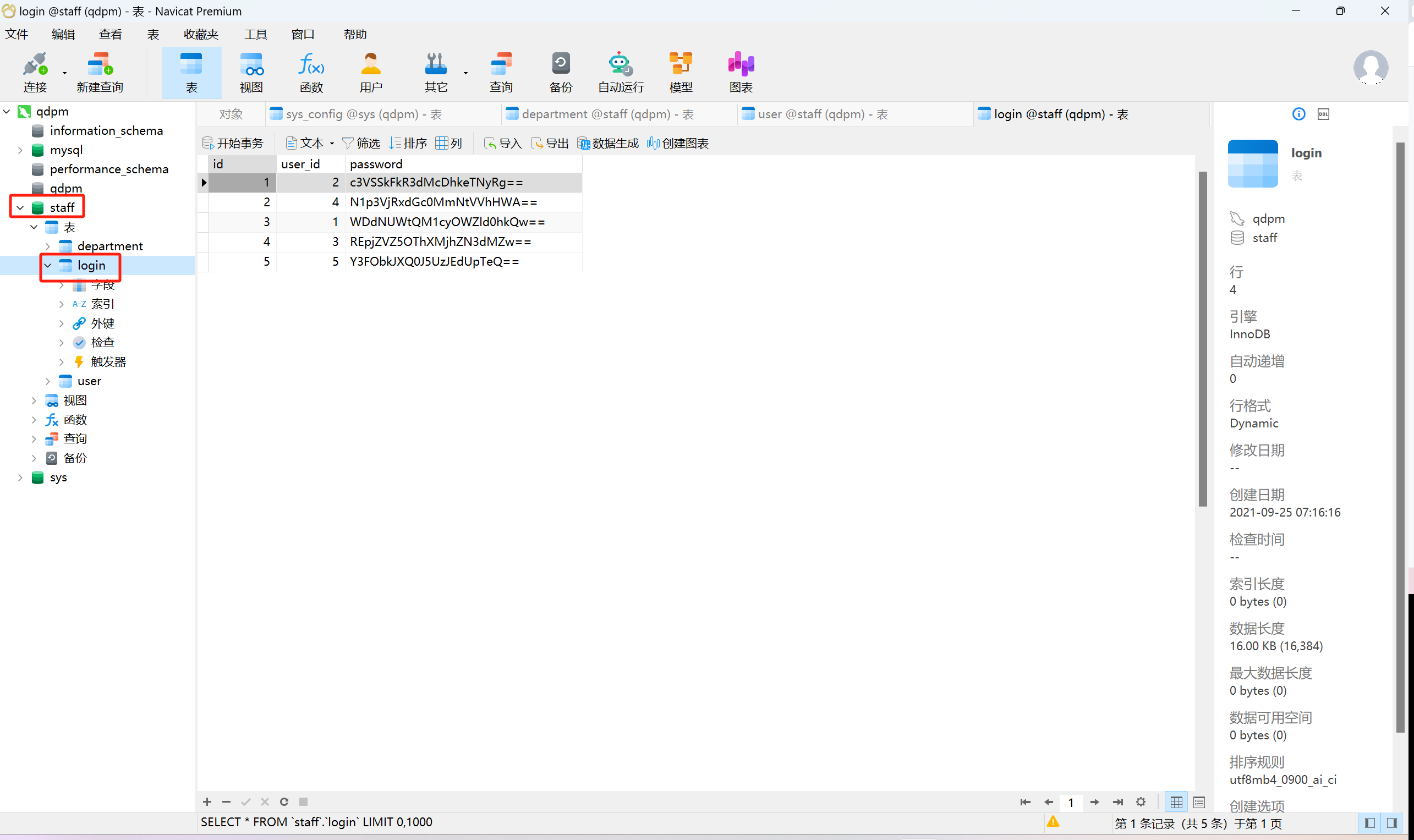Click the DDL icon in info panel

pyautogui.click(x=1323, y=114)
